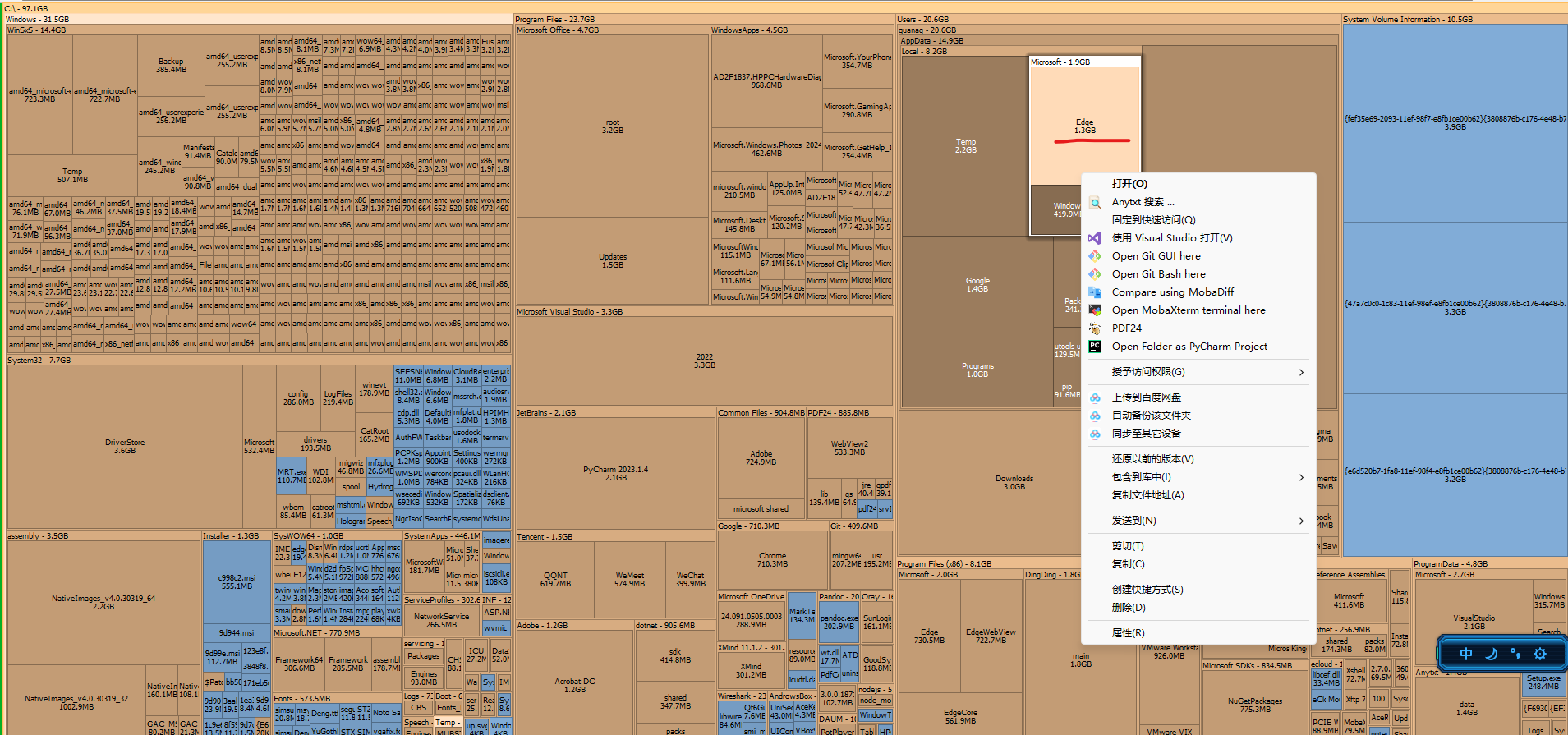Toggle the 中 Chinese/English input mode
The width and height of the screenshot is (1568, 735).
tap(1466, 654)
